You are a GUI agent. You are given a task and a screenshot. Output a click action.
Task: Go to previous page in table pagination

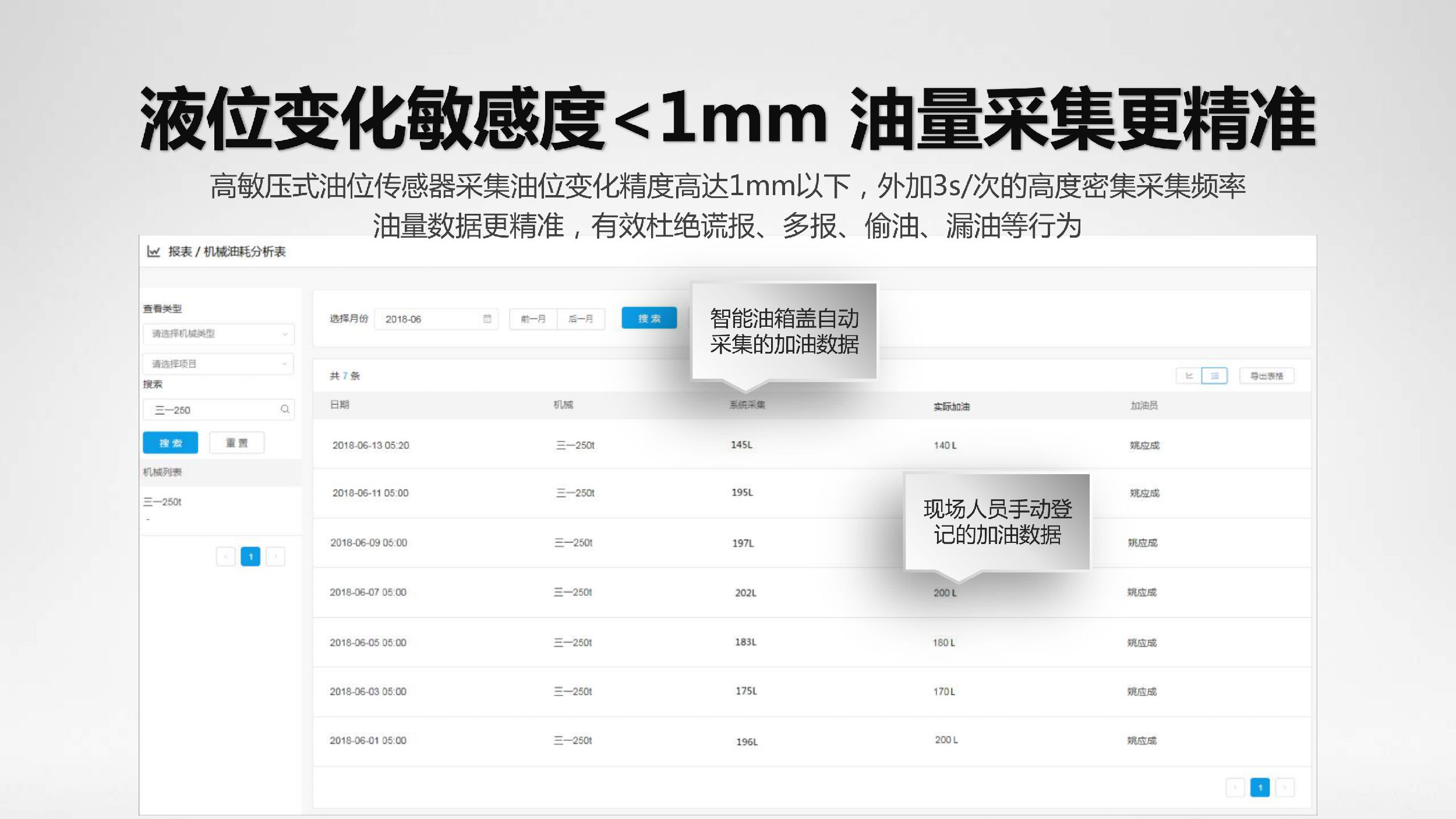1235,788
